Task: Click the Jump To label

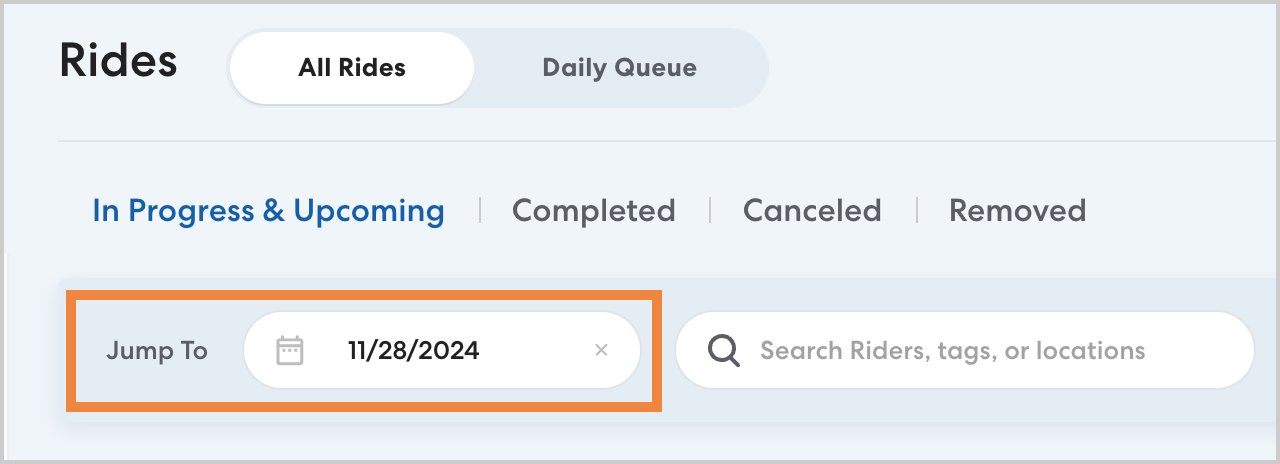Action: tap(156, 351)
